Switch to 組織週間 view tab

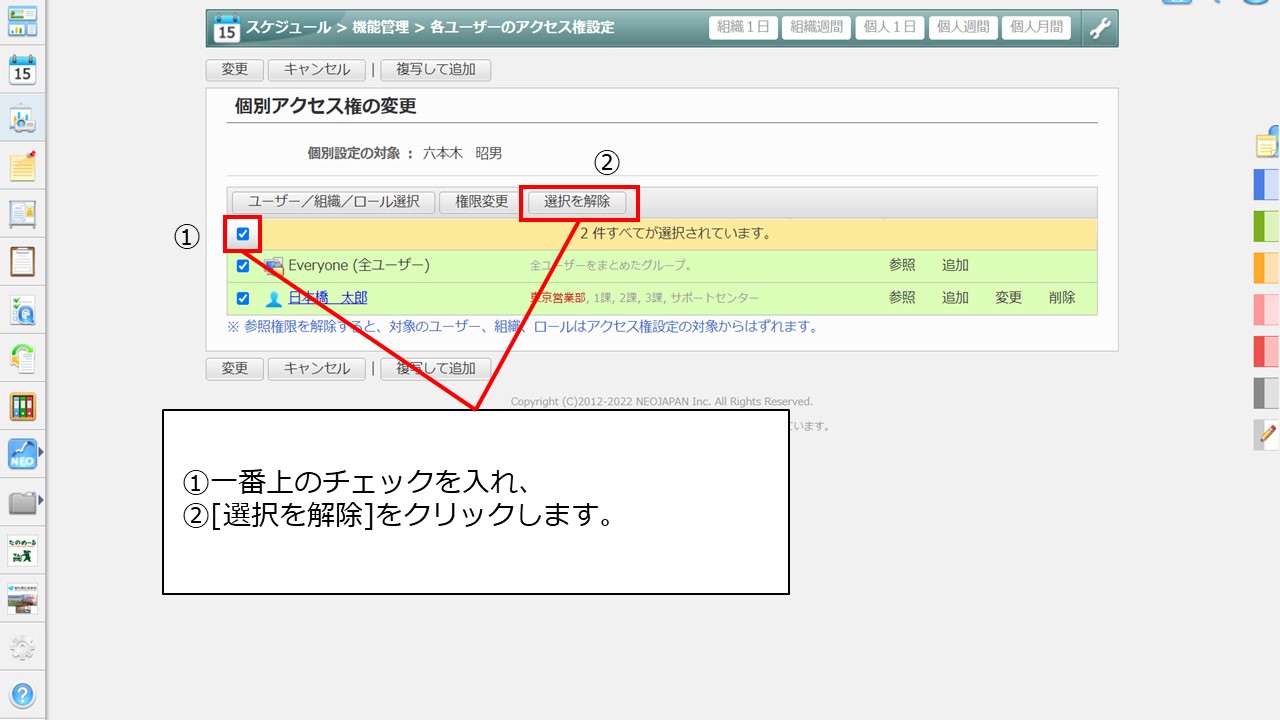click(x=816, y=28)
